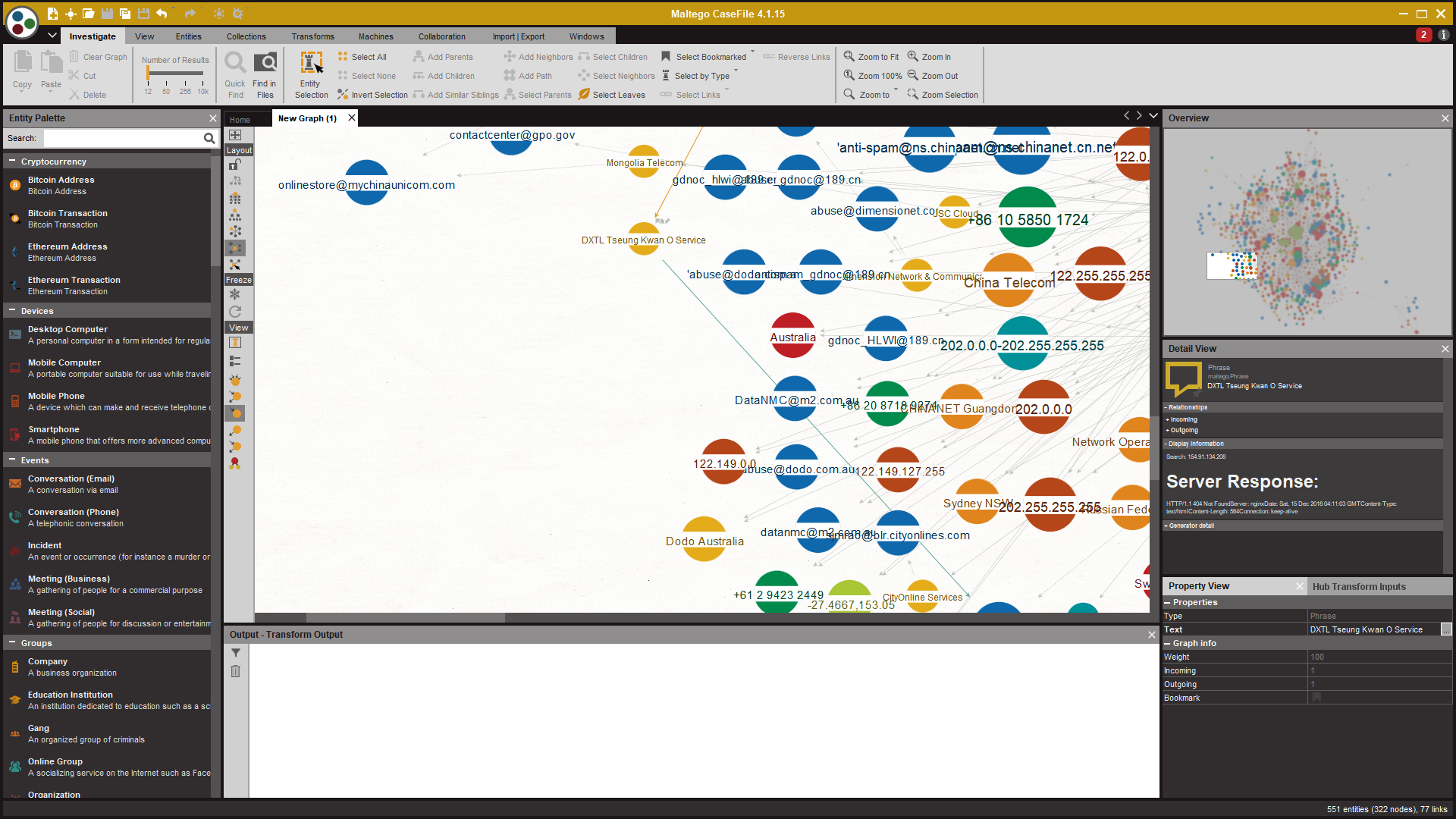1456x819 pixels.
Task: Open the Machines menu
Action: [x=376, y=36]
